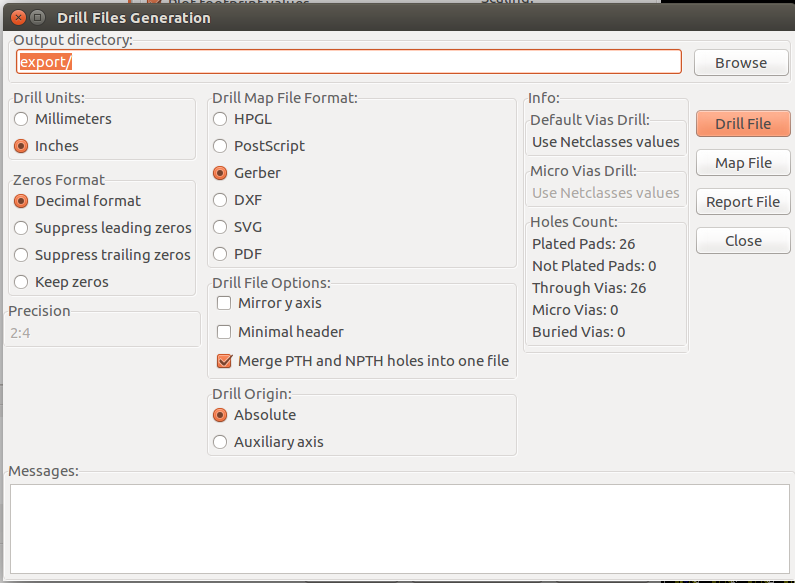Select Keep zeros option
The width and height of the screenshot is (795, 583).
coord(21,282)
